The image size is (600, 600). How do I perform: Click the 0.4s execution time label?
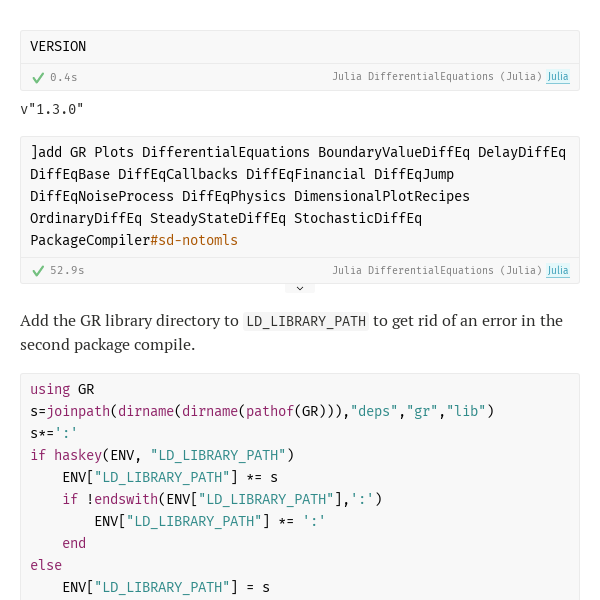[64, 77]
